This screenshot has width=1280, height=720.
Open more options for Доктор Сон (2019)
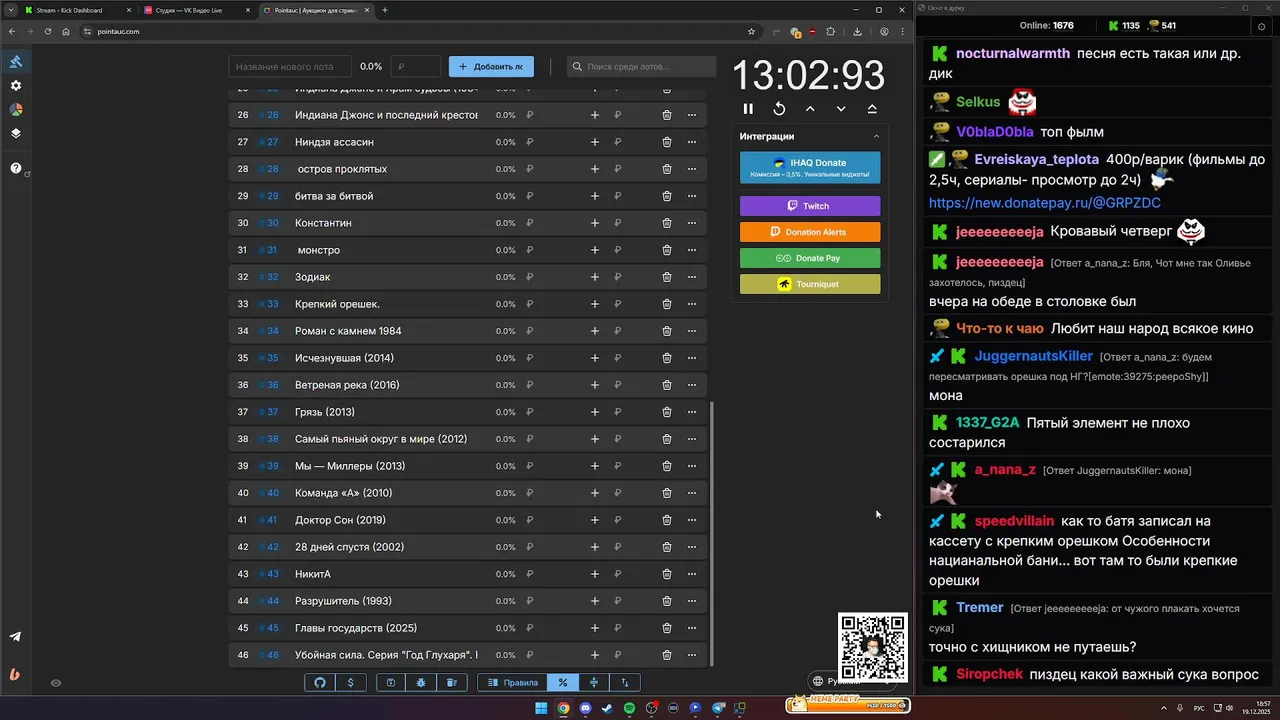coord(691,520)
